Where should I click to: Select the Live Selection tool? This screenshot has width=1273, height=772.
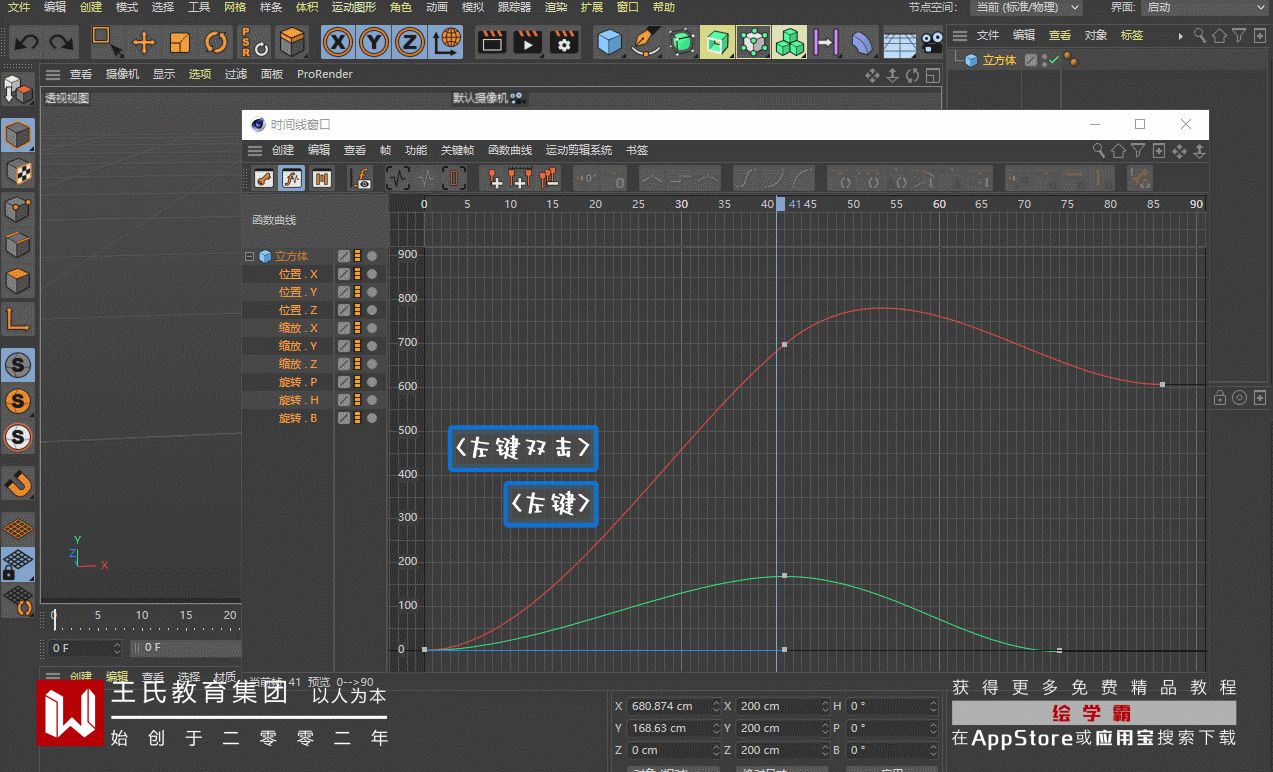106,42
